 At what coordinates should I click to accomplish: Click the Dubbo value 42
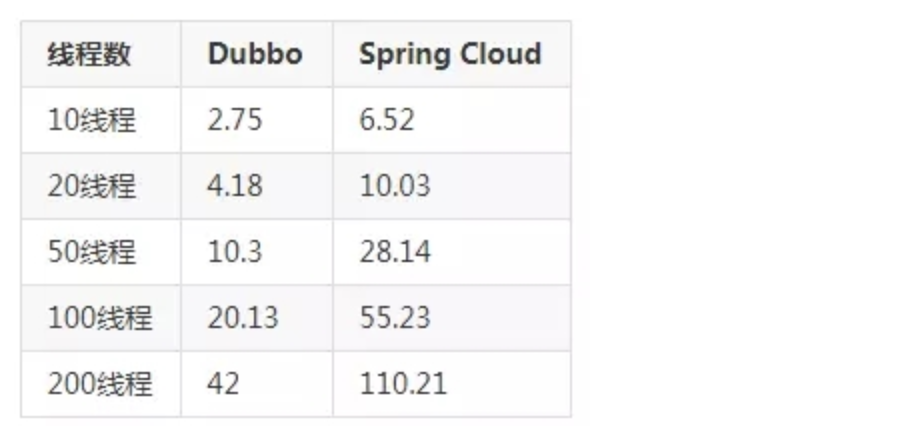pos(223,383)
